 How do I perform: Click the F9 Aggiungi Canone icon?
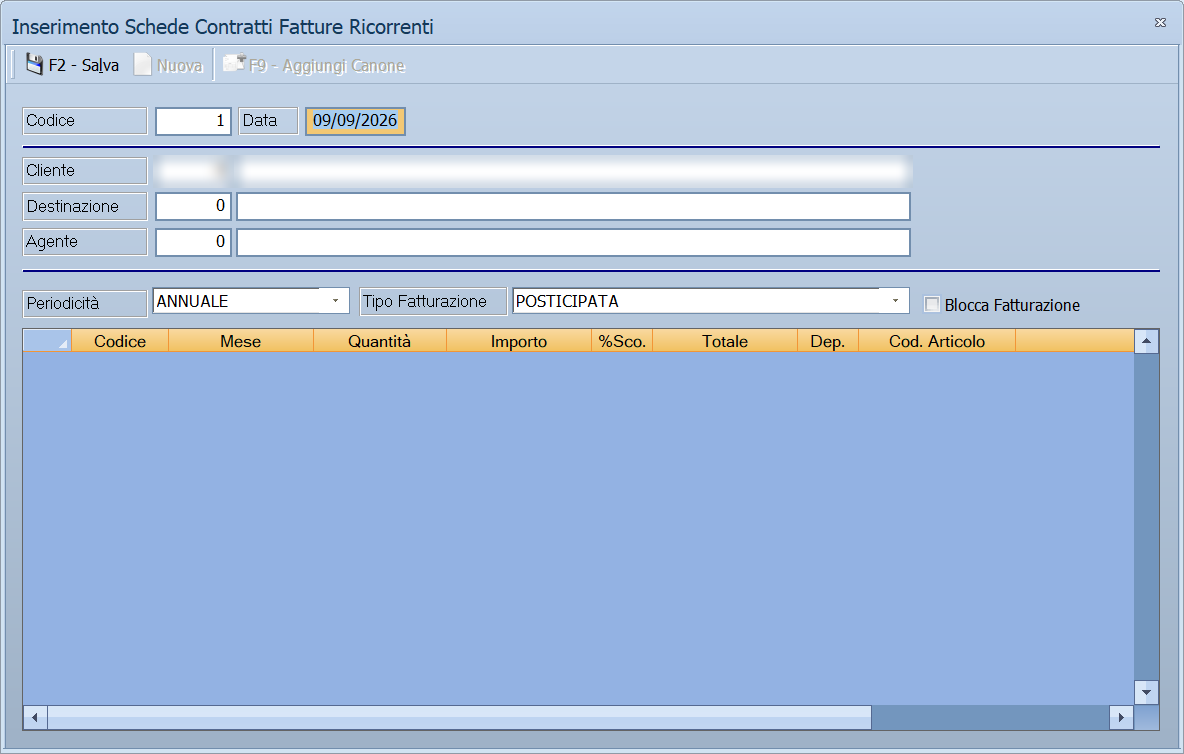click(x=234, y=63)
